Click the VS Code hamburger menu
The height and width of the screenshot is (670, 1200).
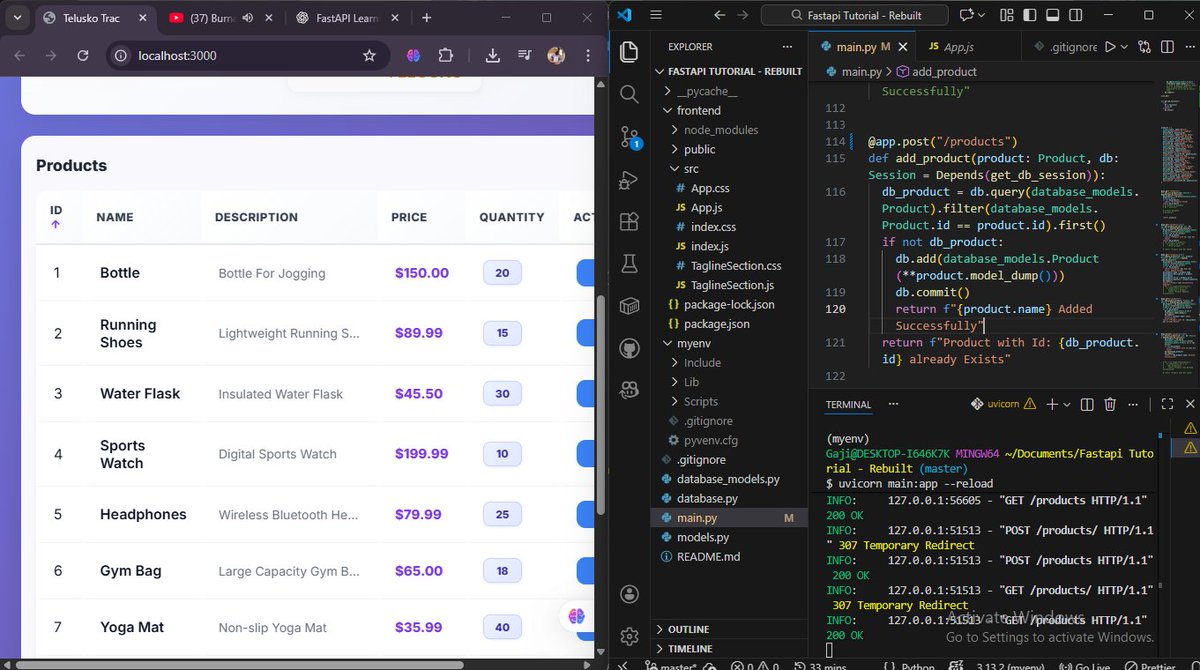(x=656, y=15)
